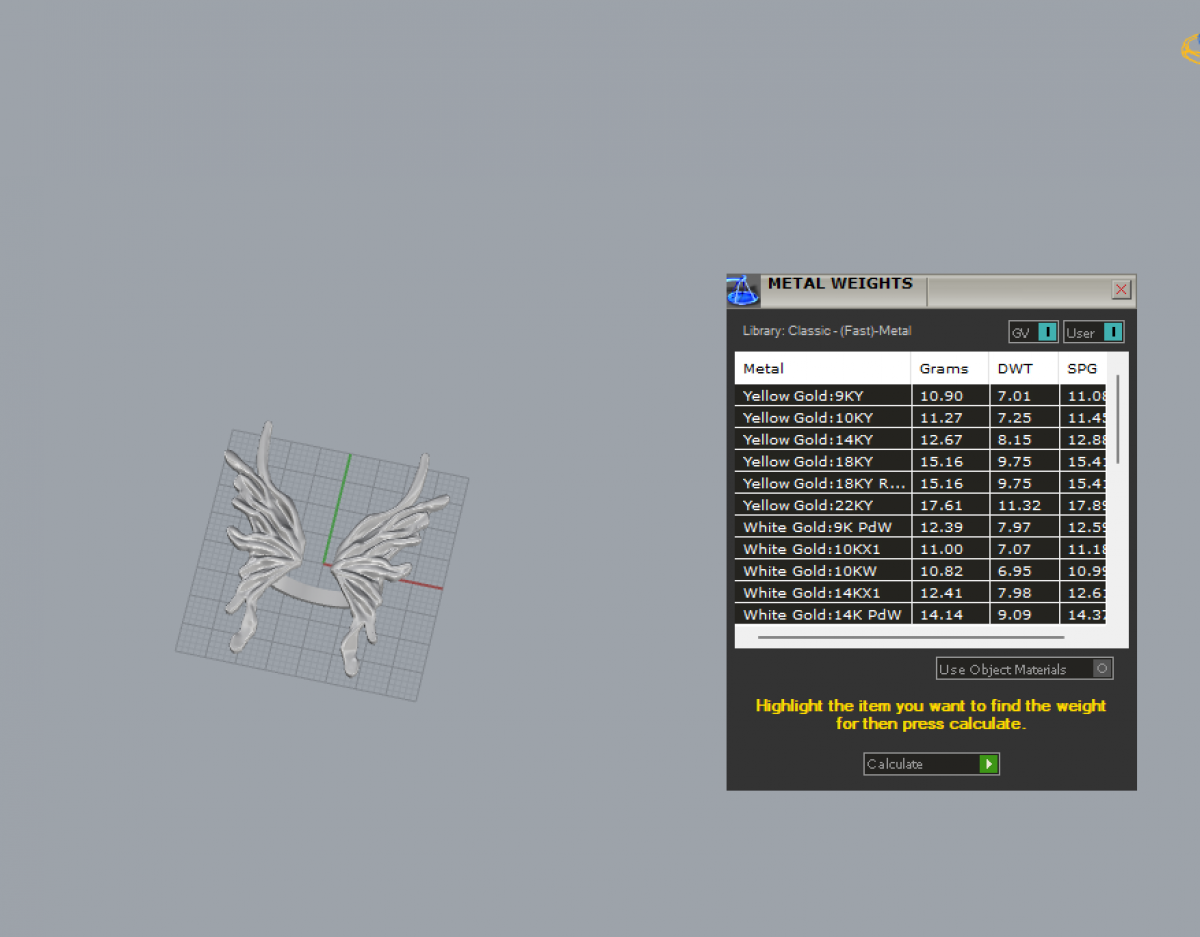
Task: Choose the White Gold:9K PdW row
Action: pyautogui.click(x=822, y=528)
